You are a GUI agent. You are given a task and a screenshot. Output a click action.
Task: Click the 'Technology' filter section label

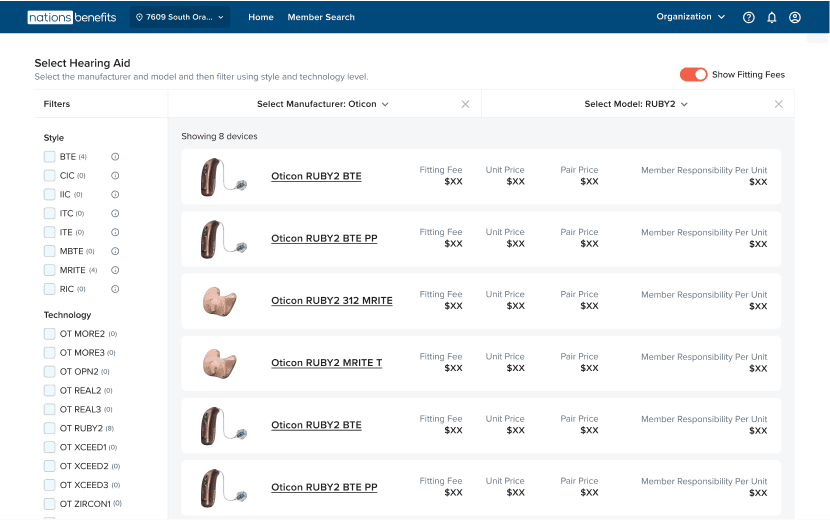(67, 315)
